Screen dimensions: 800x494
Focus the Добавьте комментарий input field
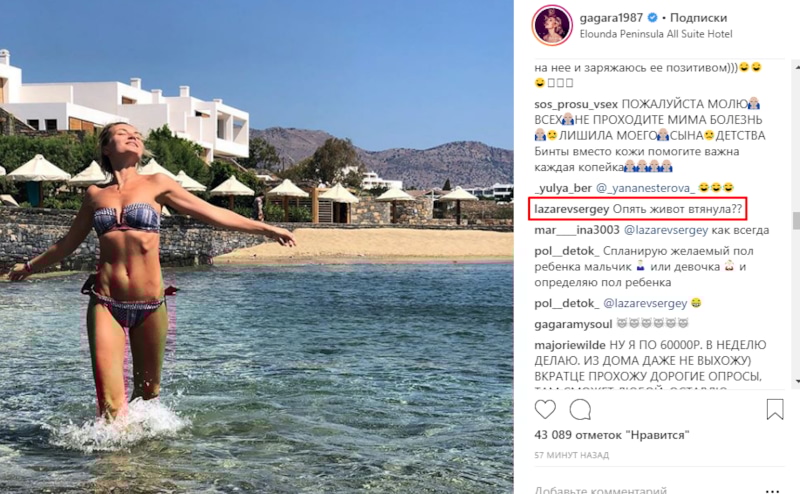(x=648, y=490)
